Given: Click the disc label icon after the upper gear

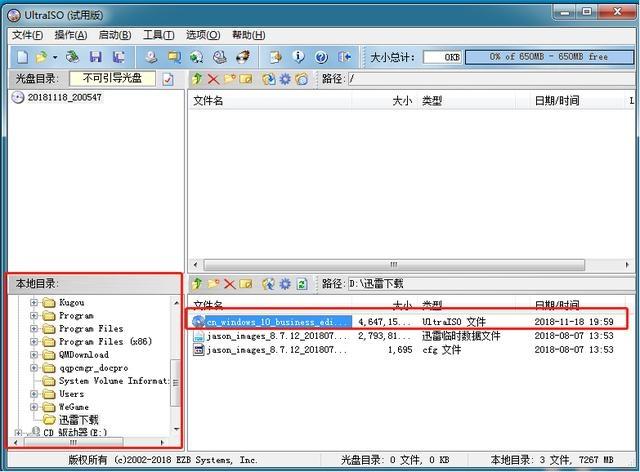Looking at the screenshot, I should pyautogui.click(x=302, y=78).
